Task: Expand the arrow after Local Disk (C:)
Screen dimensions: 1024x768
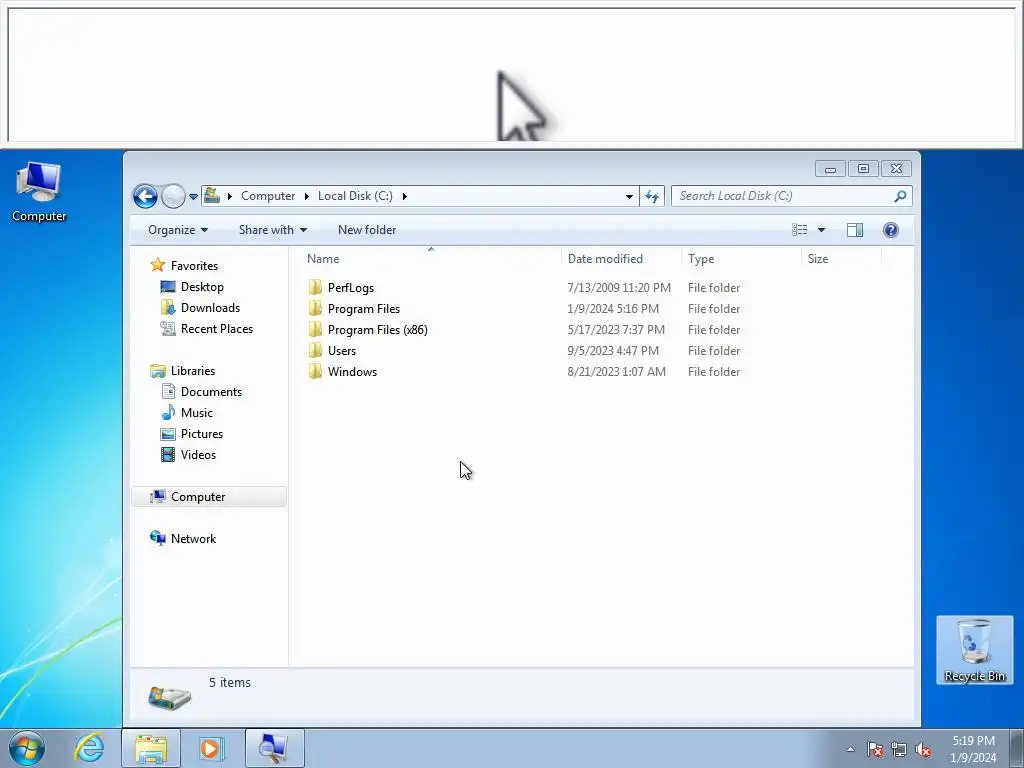Action: click(404, 196)
